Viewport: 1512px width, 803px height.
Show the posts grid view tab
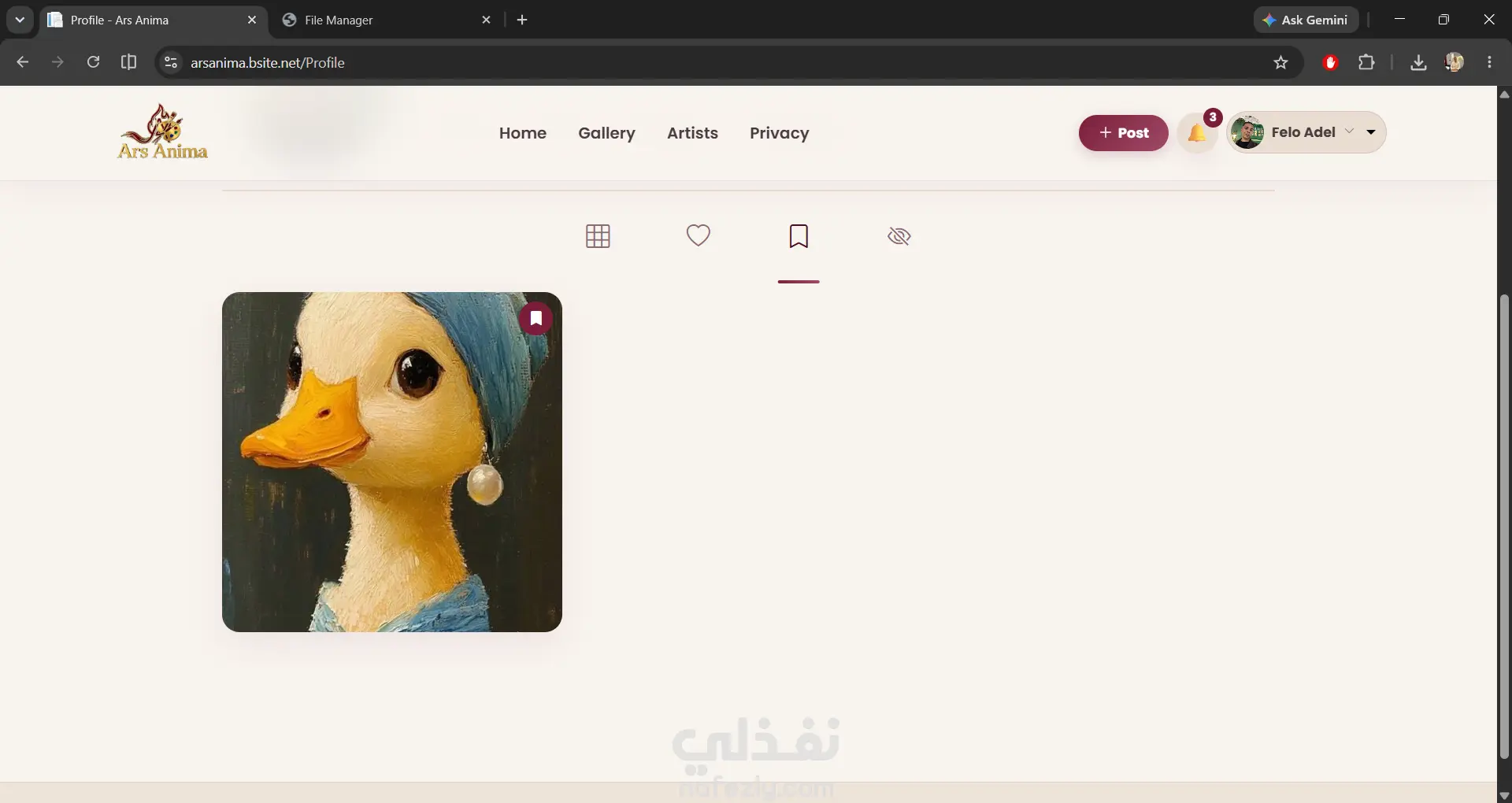(x=598, y=236)
